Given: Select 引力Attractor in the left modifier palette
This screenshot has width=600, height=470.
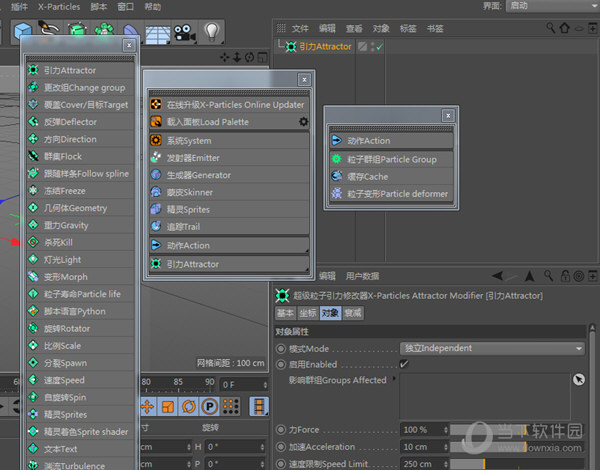Looking at the screenshot, I should coord(80,70).
